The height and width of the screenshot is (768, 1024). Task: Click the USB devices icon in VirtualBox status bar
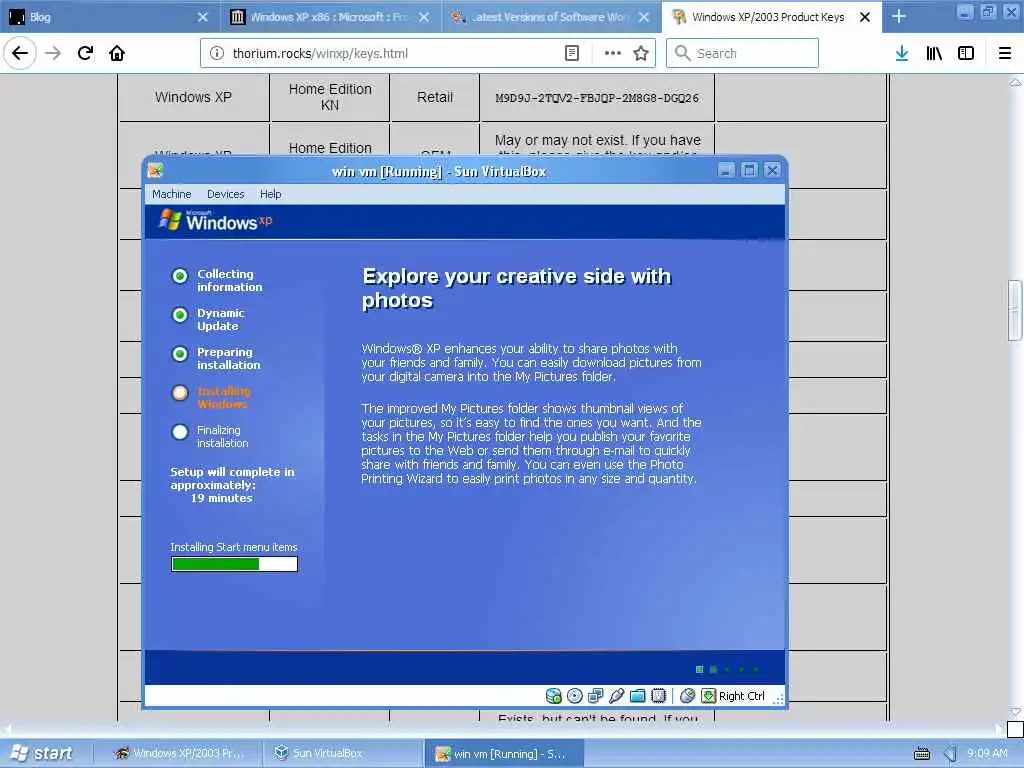coord(616,696)
